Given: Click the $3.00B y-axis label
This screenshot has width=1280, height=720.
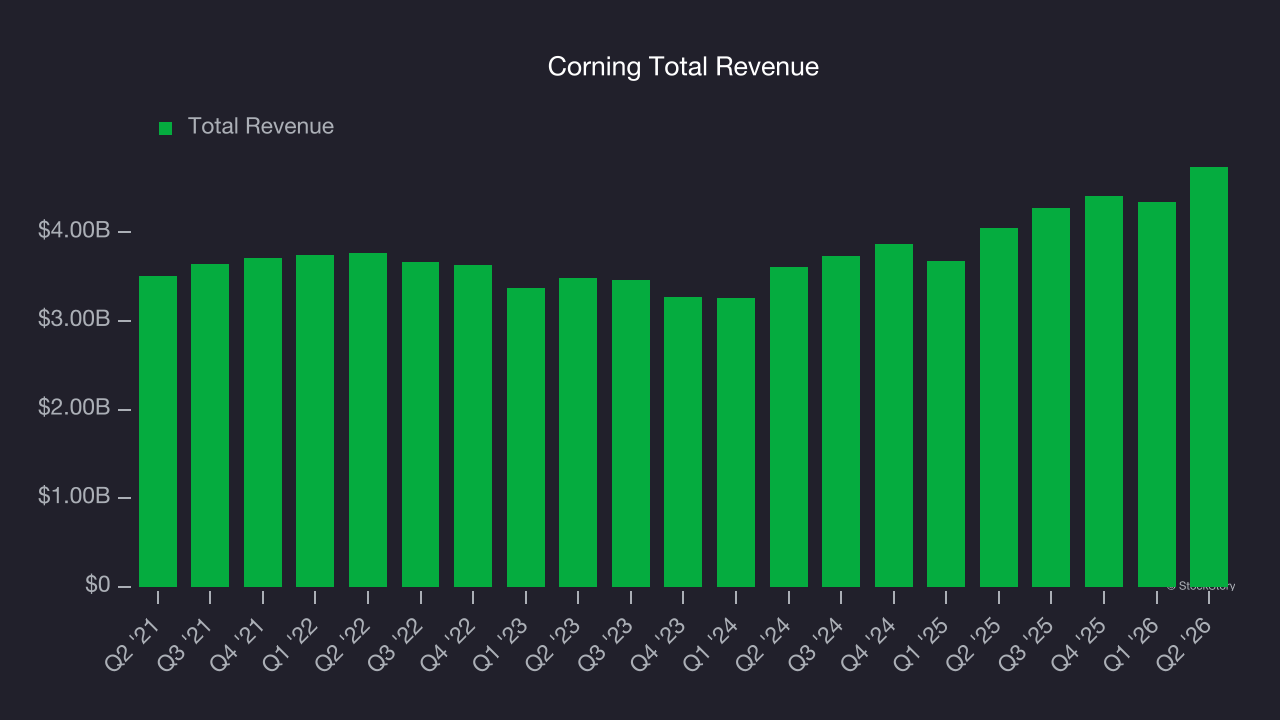Looking at the screenshot, I should point(74,320).
